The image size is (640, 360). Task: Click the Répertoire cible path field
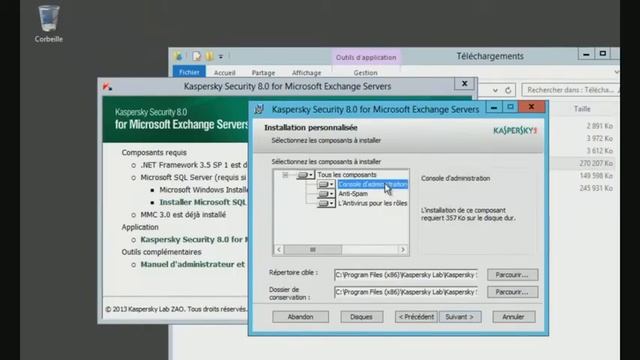[406, 275]
